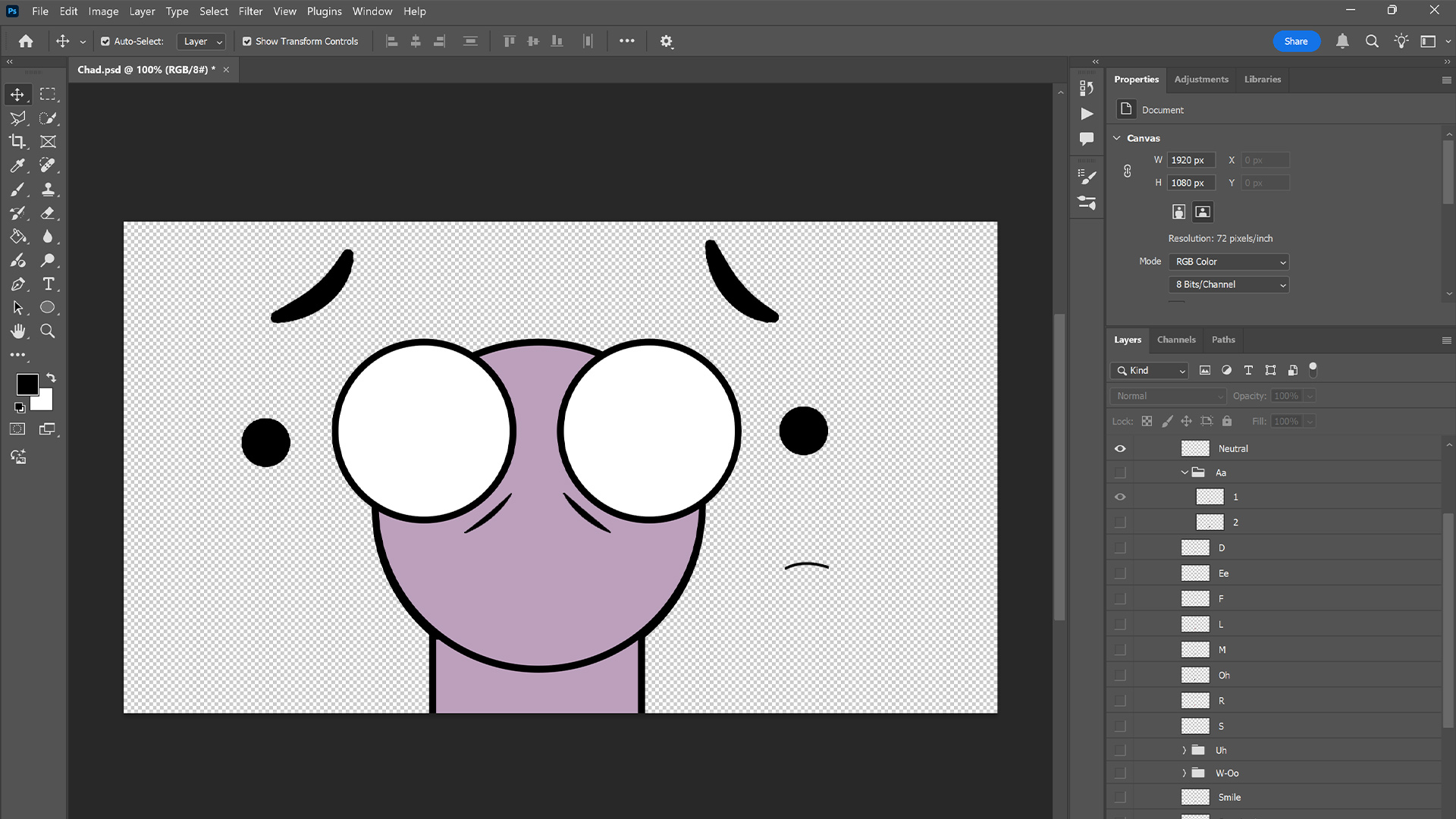Select the Rectangular Marquee tool
The width and height of the screenshot is (1456, 819).
48,95
